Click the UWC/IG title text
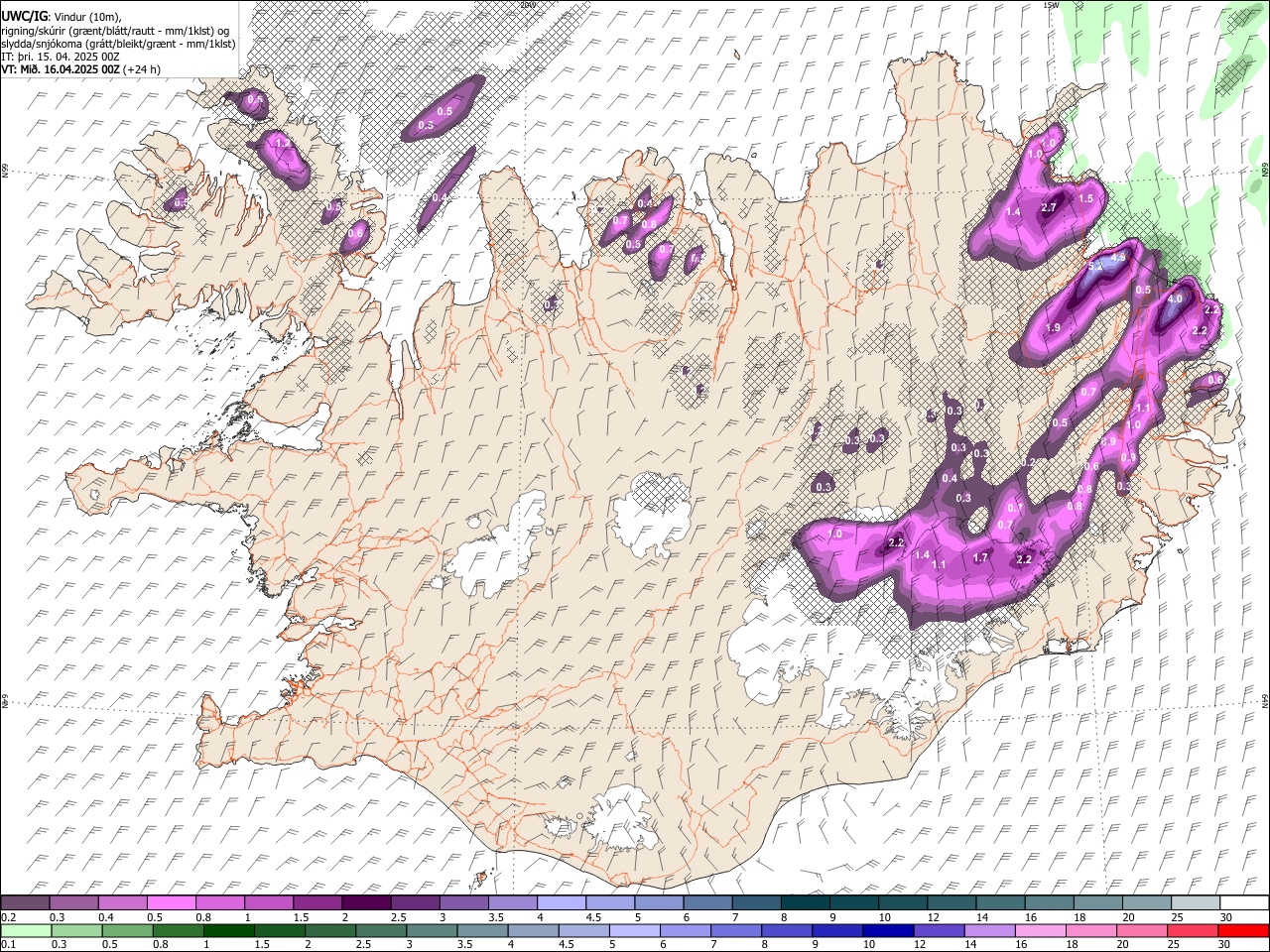1270x952 pixels. pyautogui.click(x=23, y=16)
